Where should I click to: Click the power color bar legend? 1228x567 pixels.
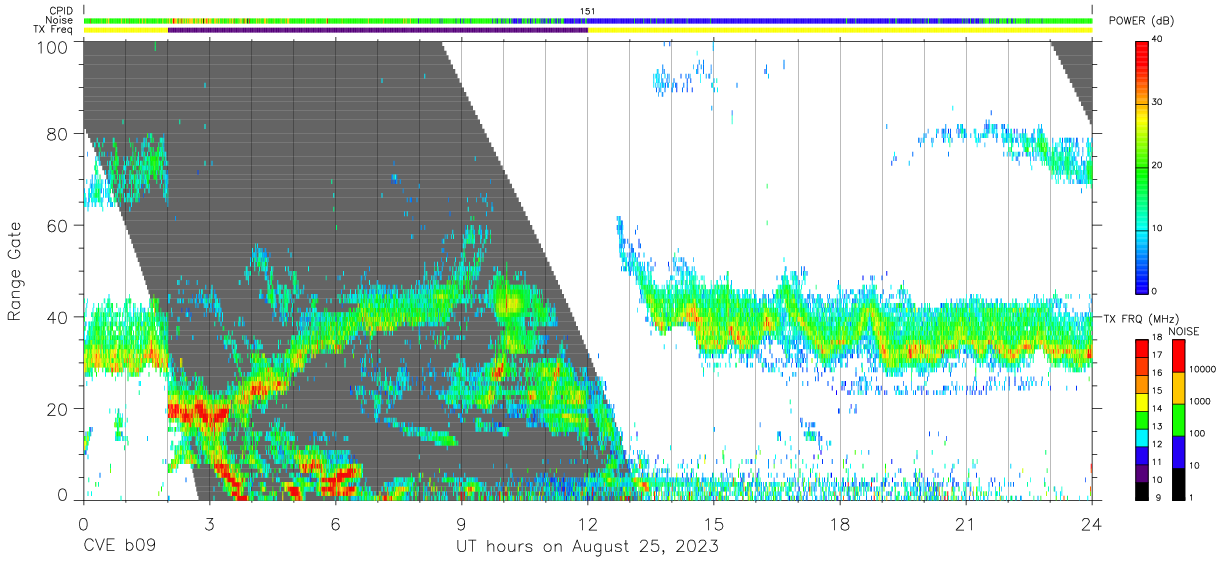tap(1142, 166)
